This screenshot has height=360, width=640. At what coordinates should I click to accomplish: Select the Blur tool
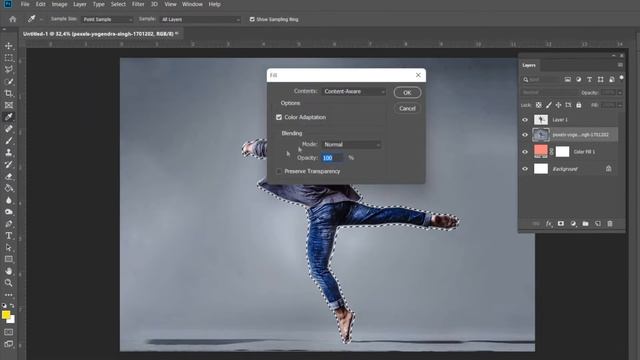point(9,200)
